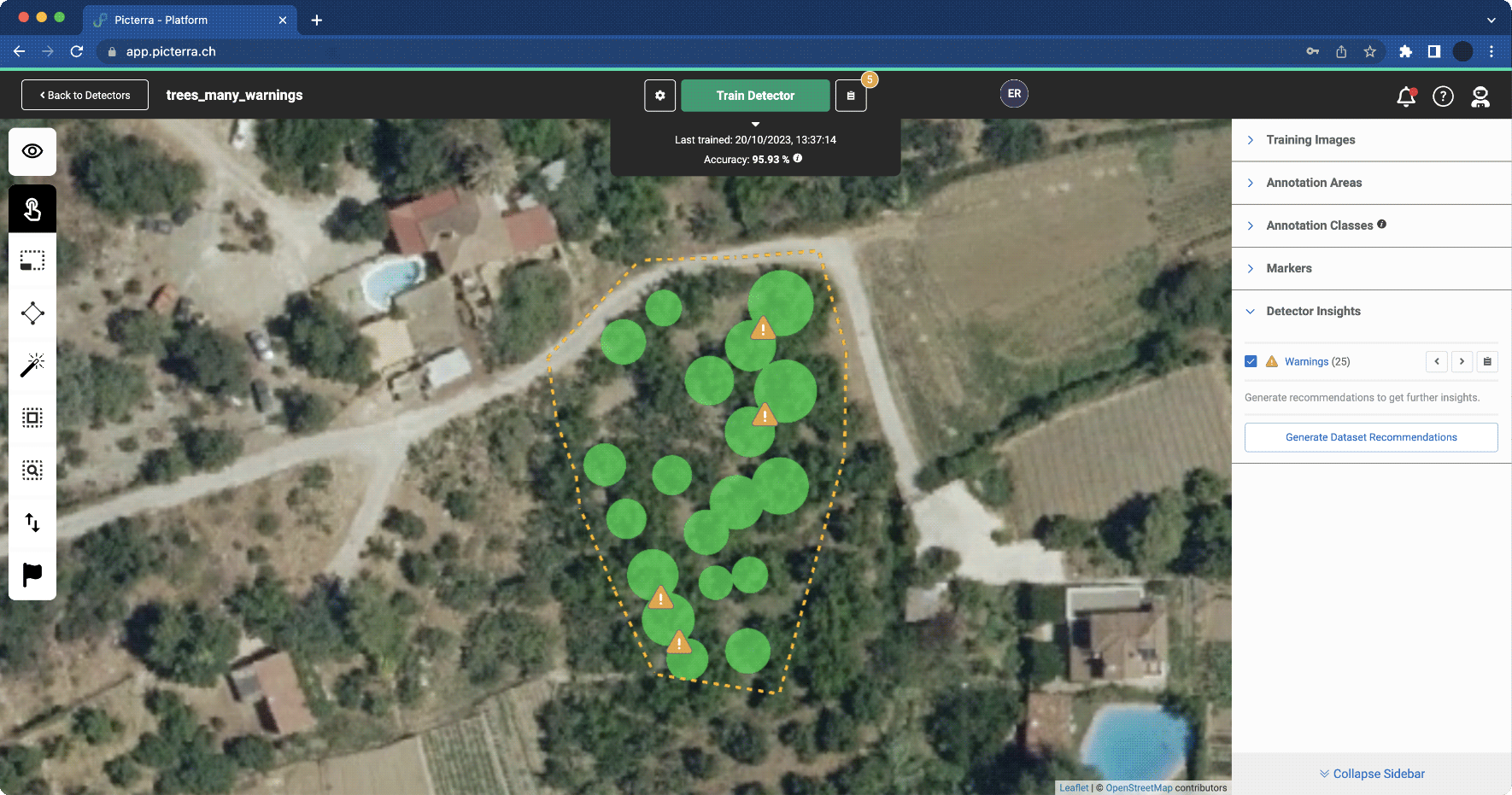Open browser side panel icon
This screenshot has width=1512, height=795.
click(x=1434, y=51)
